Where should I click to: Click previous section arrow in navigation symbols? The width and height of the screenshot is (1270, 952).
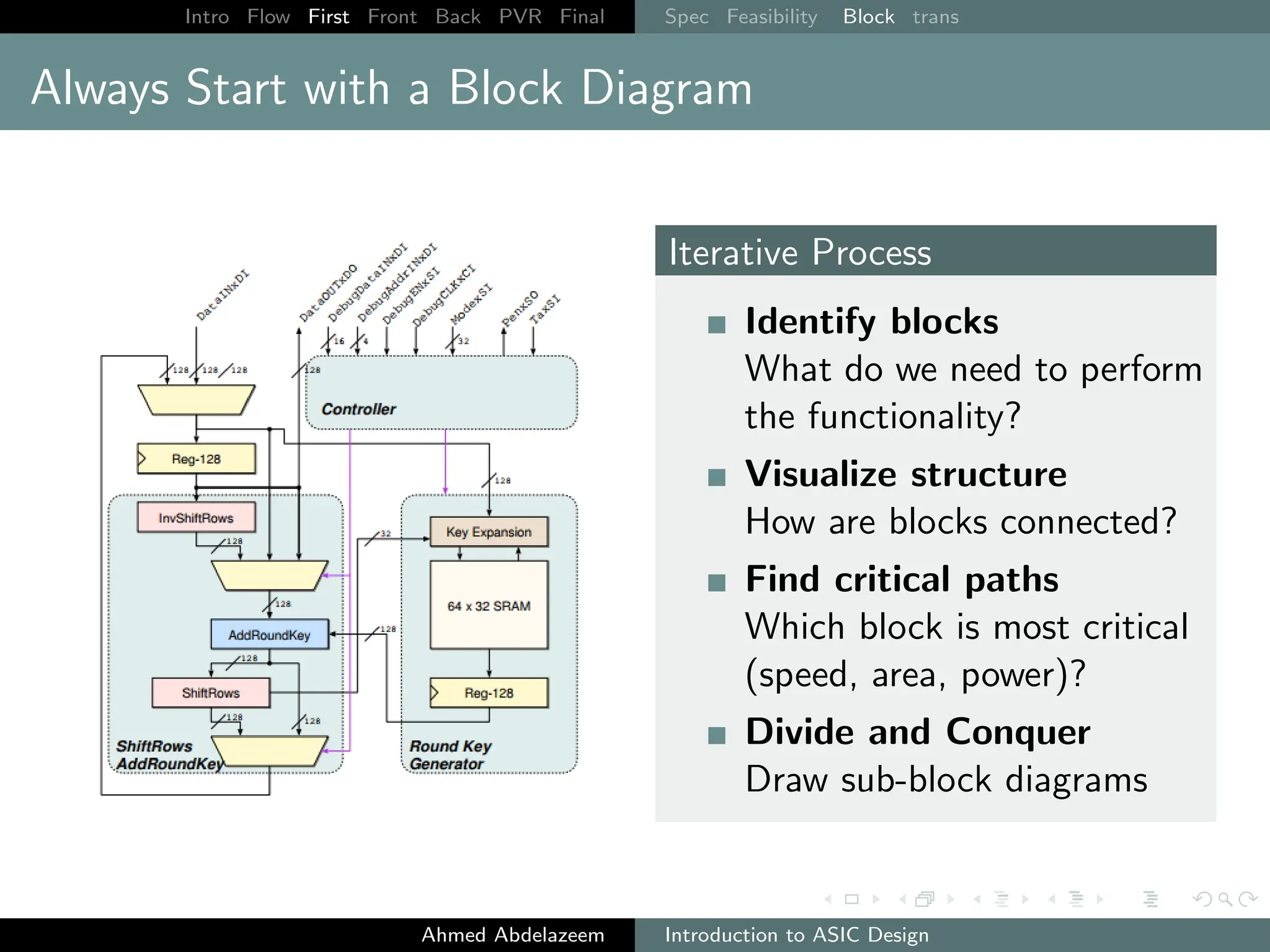(1052, 899)
